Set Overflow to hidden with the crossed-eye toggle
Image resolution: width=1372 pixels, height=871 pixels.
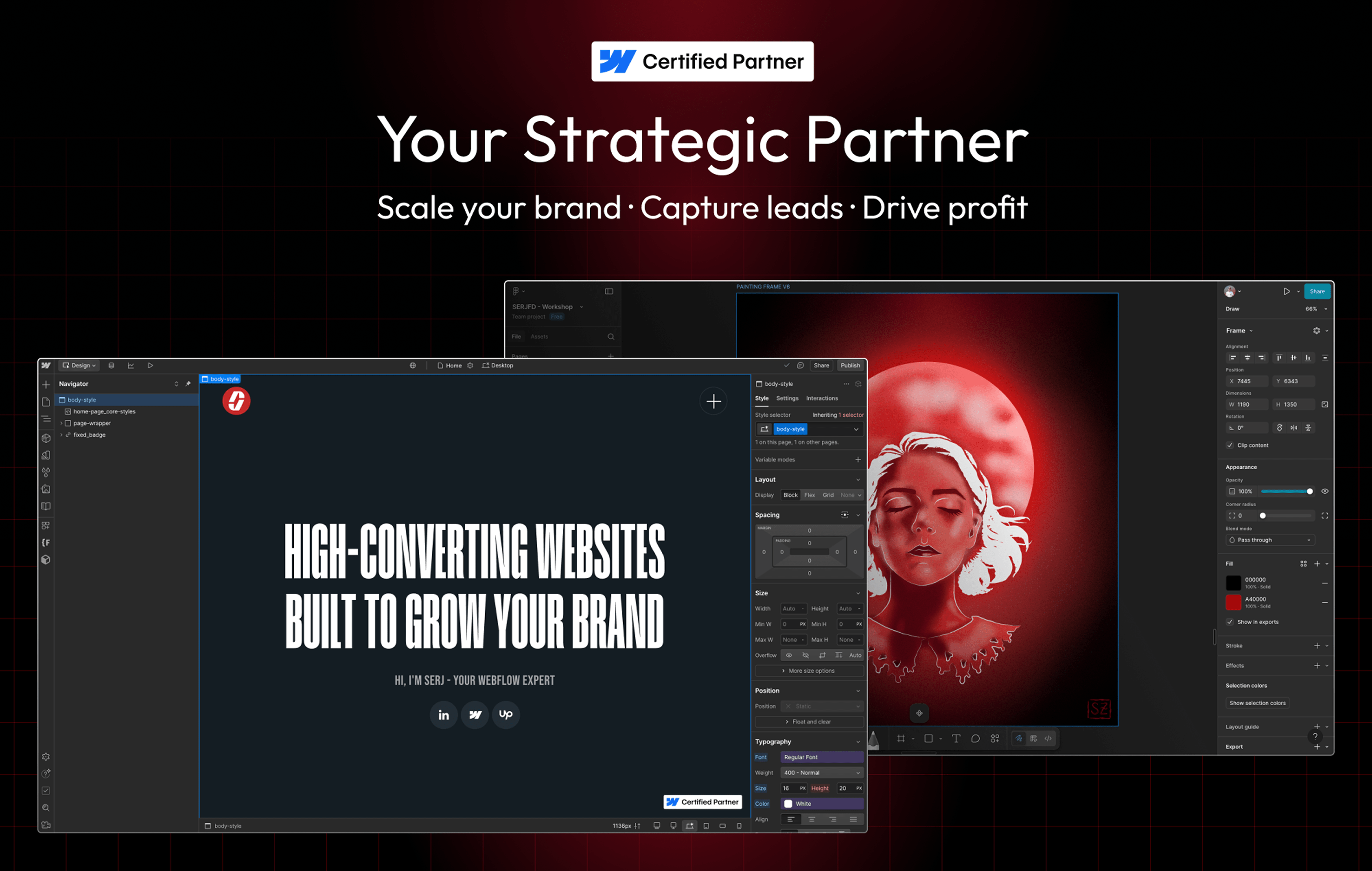click(x=805, y=655)
